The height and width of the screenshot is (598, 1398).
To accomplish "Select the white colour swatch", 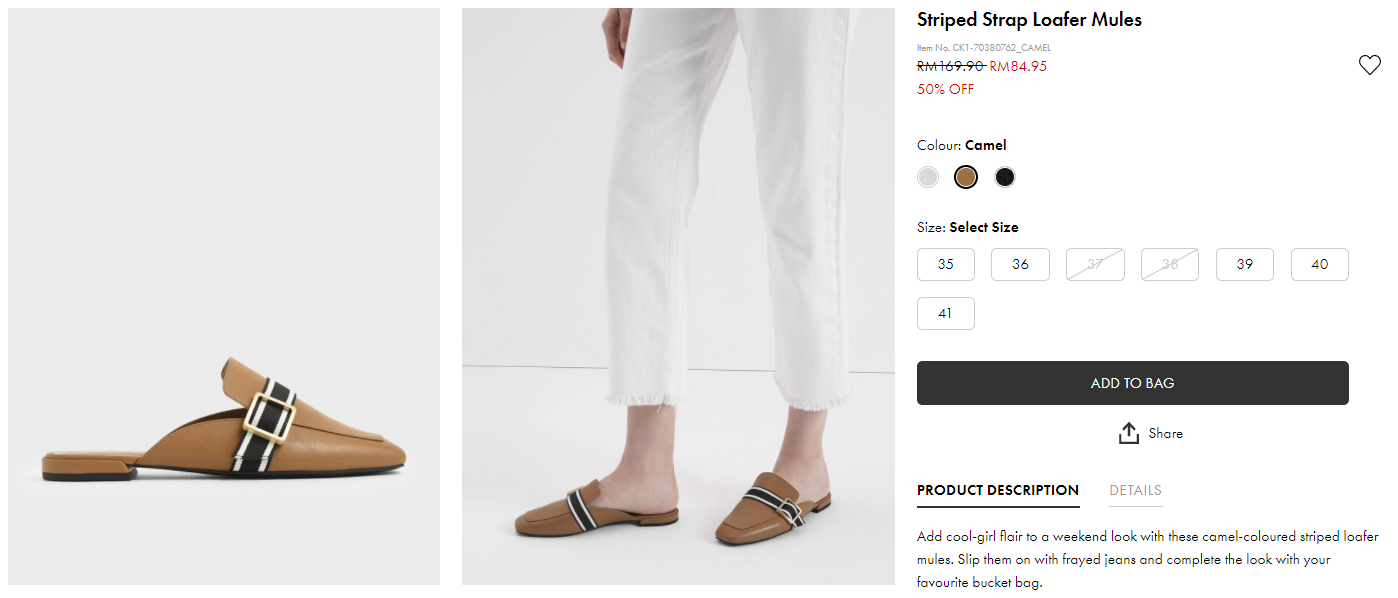I will tap(928, 177).
